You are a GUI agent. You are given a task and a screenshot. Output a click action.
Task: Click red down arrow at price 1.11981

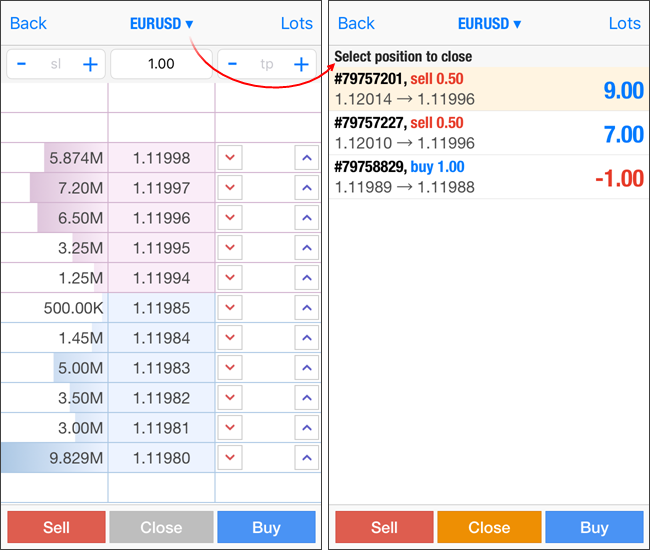click(x=231, y=428)
